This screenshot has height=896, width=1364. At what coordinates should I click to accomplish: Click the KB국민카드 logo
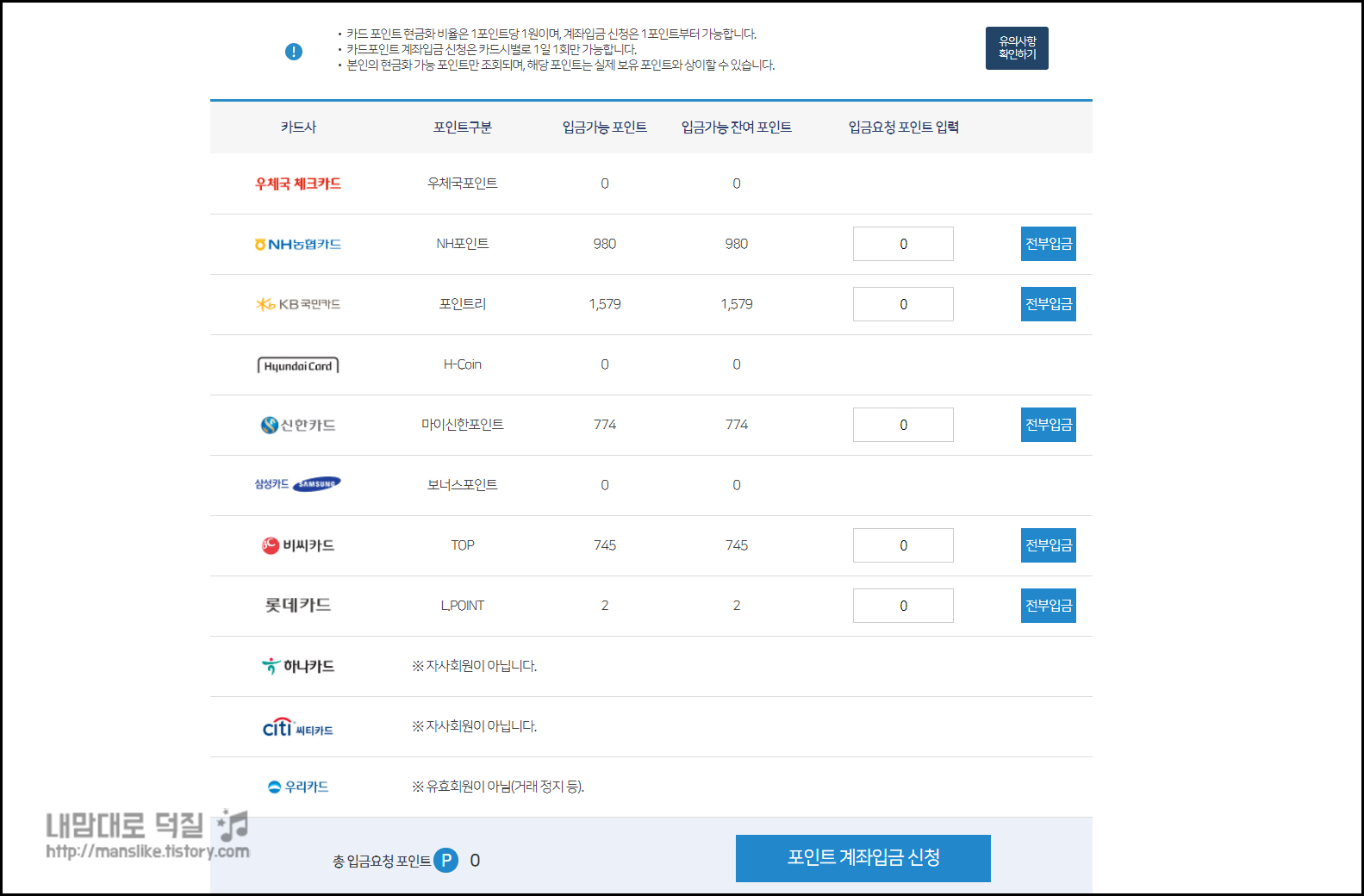point(298,304)
